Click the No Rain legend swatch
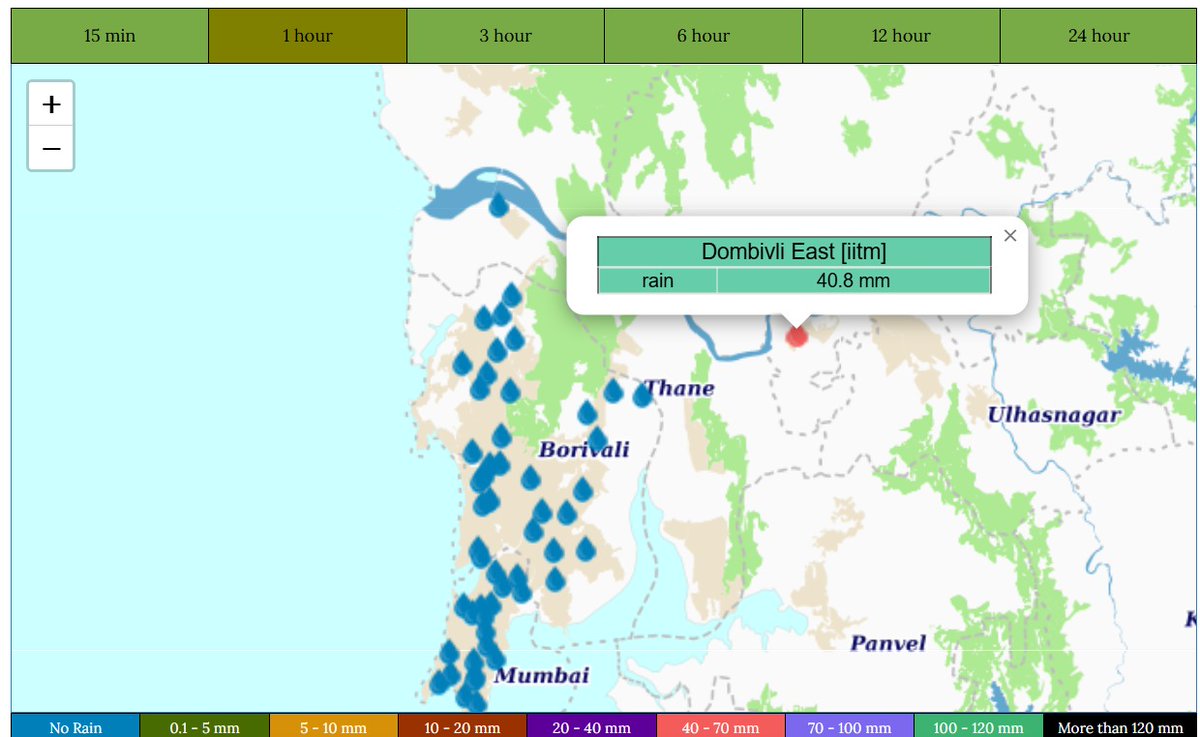The height and width of the screenshot is (737, 1200). coord(75,727)
